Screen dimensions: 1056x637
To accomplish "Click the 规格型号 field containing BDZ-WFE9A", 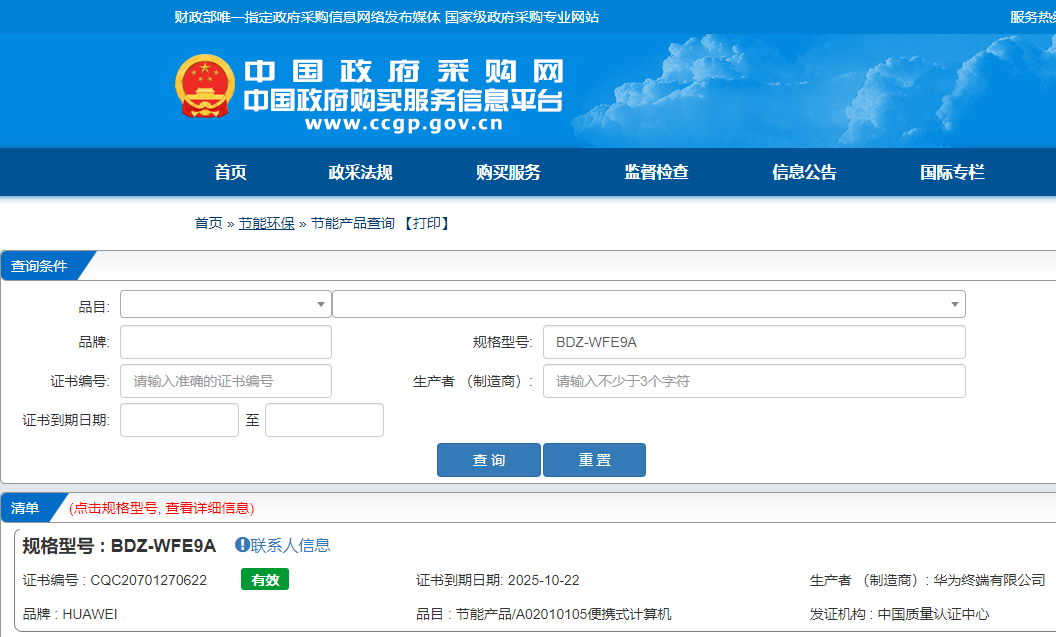I will (x=754, y=342).
